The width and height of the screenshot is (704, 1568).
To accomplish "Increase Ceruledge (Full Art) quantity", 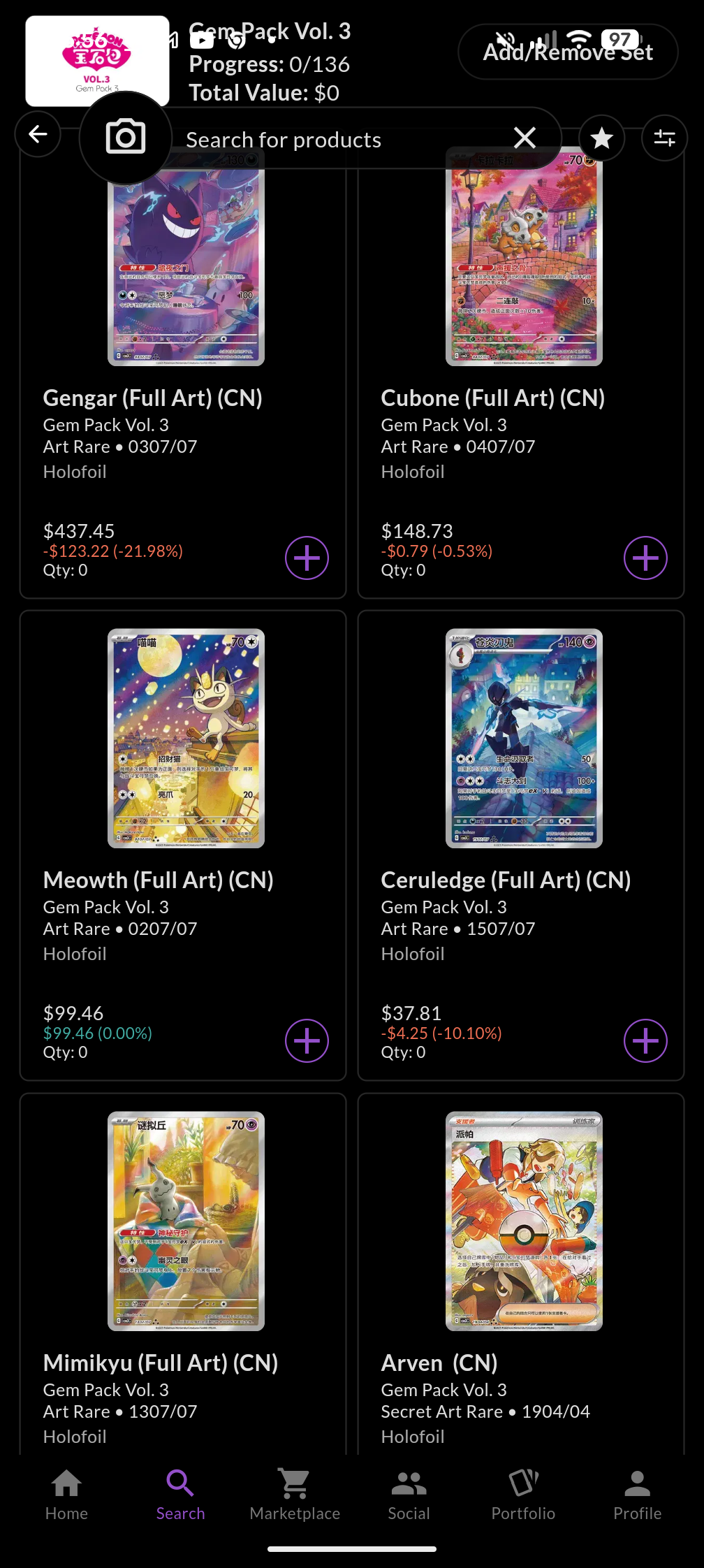I will pos(645,1040).
